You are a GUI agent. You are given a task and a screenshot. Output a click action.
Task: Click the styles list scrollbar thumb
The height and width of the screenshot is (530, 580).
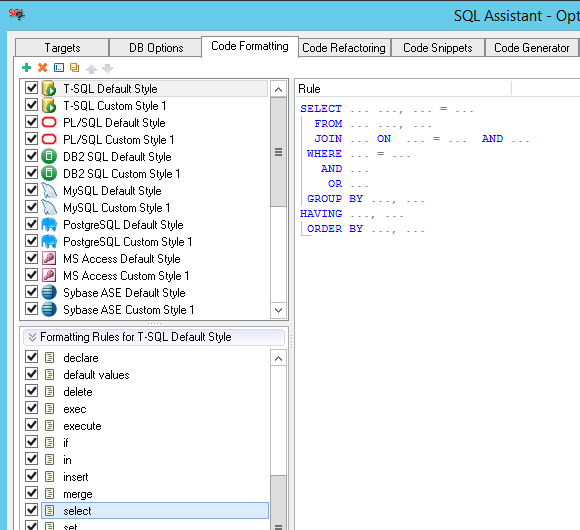click(x=279, y=152)
